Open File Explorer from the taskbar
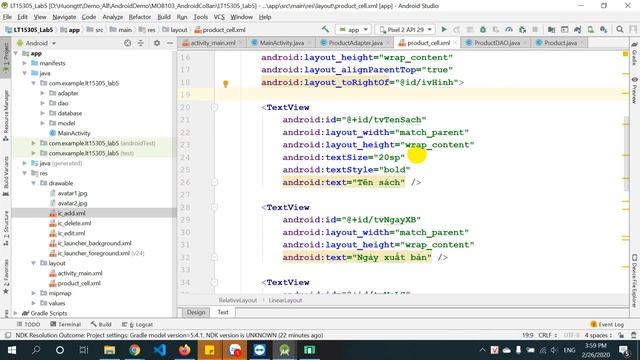 (x=109, y=350)
